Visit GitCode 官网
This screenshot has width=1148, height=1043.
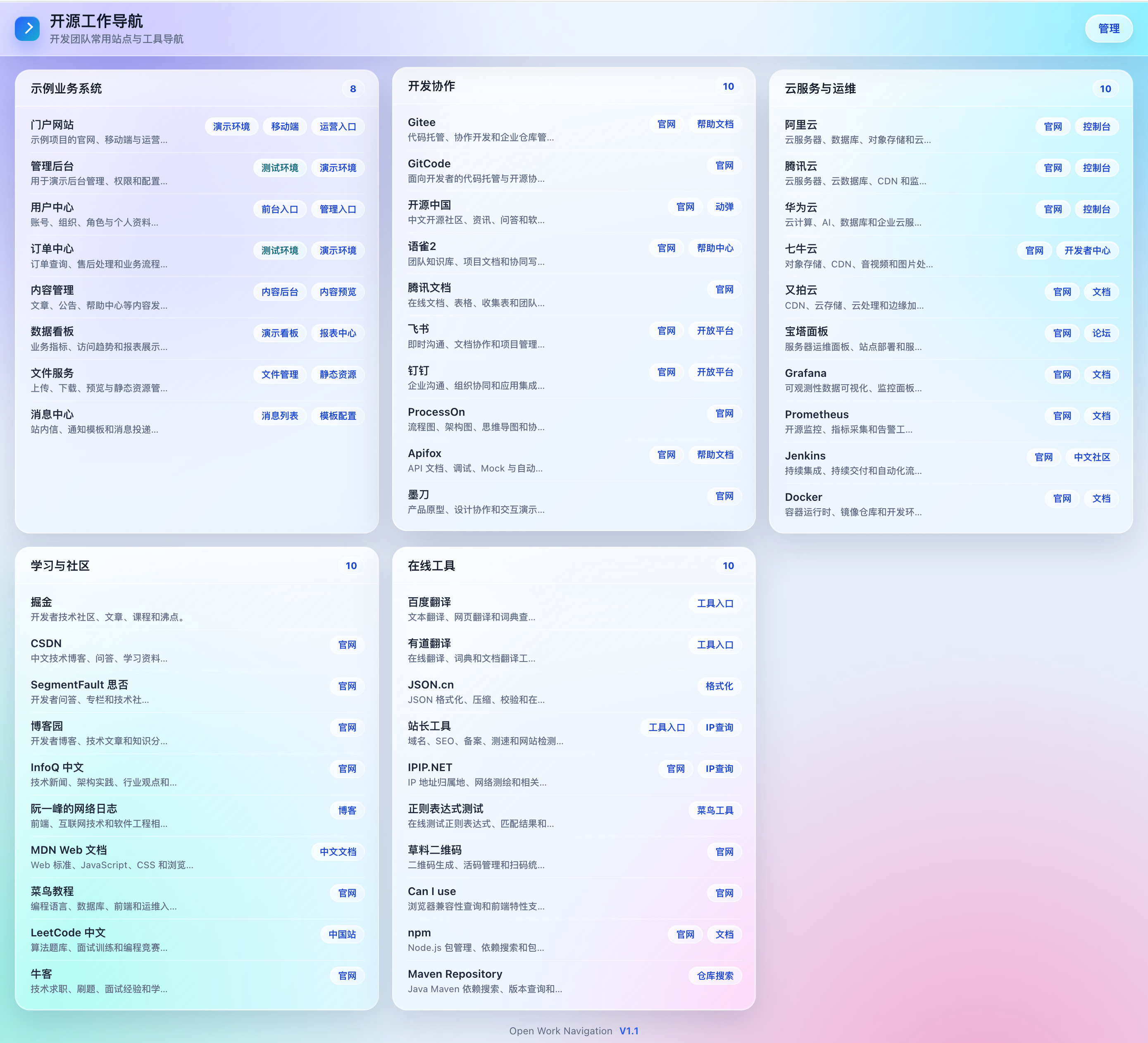click(724, 166)
